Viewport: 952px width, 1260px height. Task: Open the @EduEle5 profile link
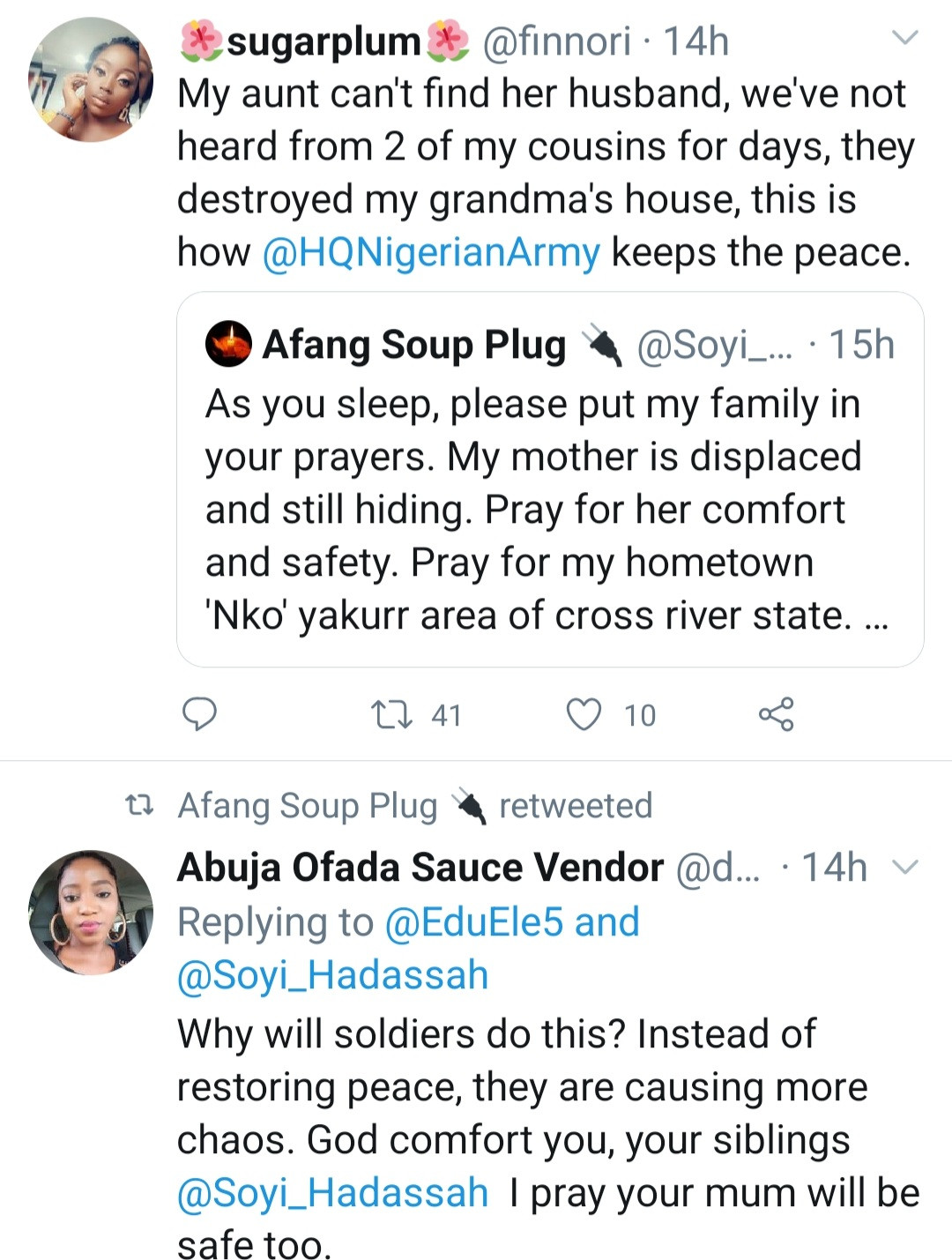coord(473,922)
